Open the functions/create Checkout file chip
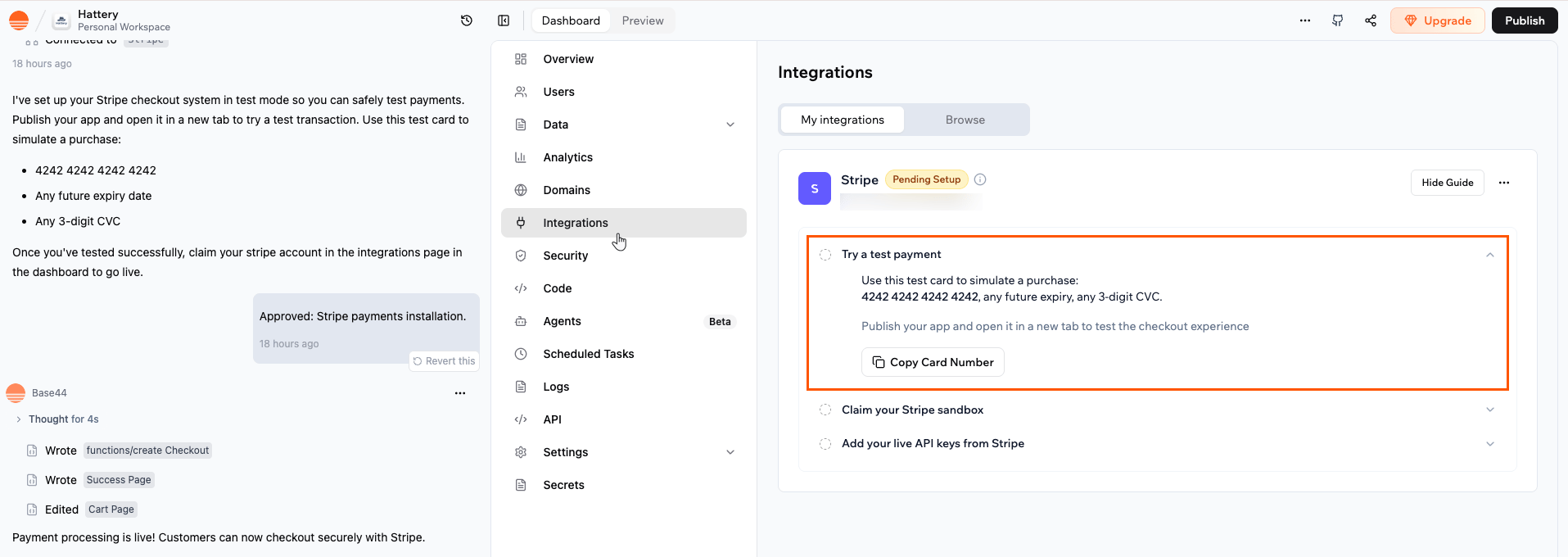1568x557 pixels. click(148, 451)
